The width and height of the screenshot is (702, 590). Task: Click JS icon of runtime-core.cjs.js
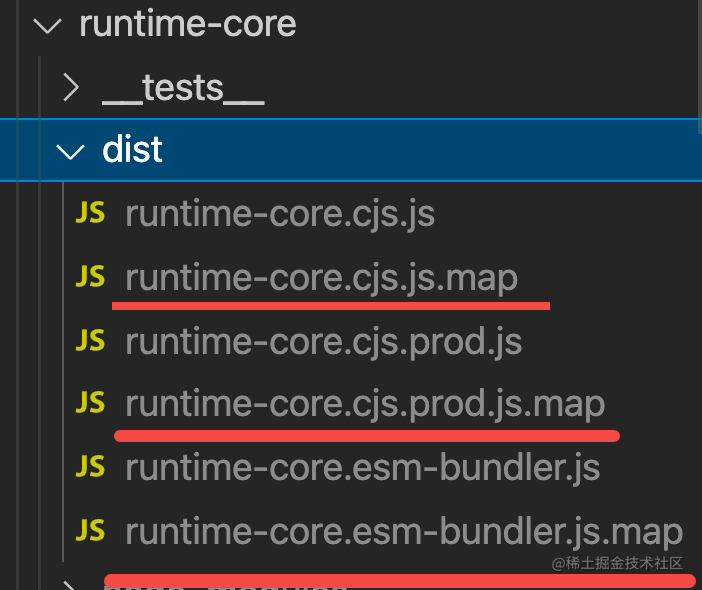point(90,214)
